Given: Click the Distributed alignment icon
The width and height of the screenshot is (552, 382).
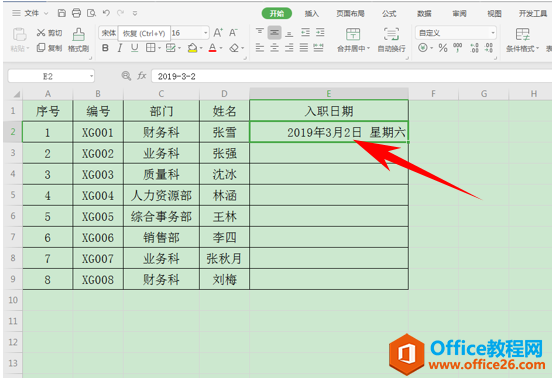Looking at the screenshot, I should (319, 48).
